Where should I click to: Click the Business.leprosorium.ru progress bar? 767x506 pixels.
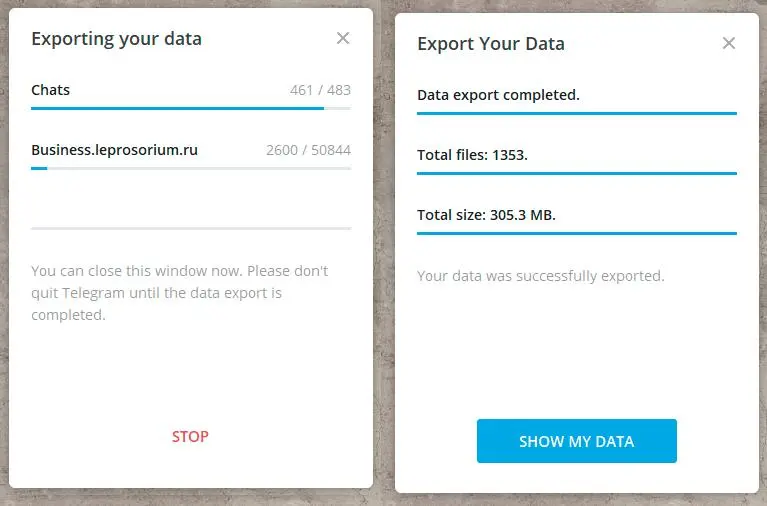click(191, 168)
